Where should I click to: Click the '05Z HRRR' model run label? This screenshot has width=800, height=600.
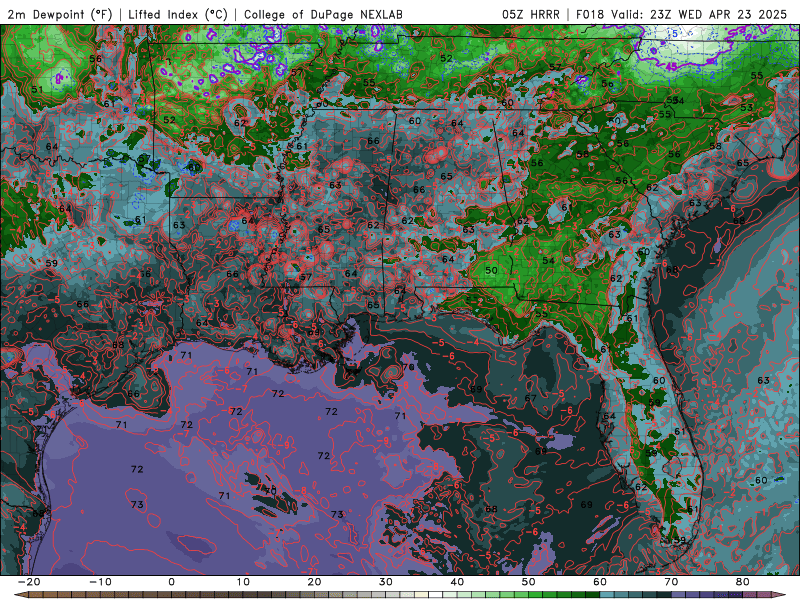[x=531, y=14]
